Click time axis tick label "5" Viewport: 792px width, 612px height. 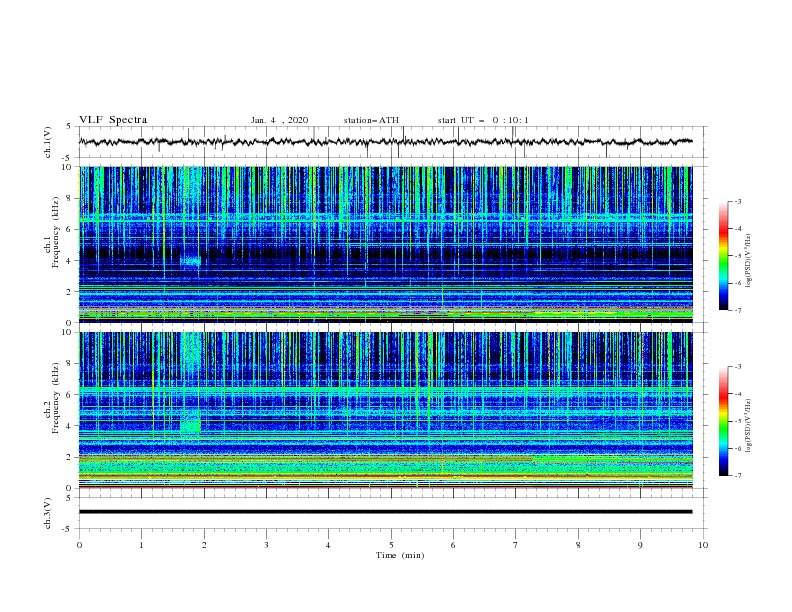coord(391,545)
